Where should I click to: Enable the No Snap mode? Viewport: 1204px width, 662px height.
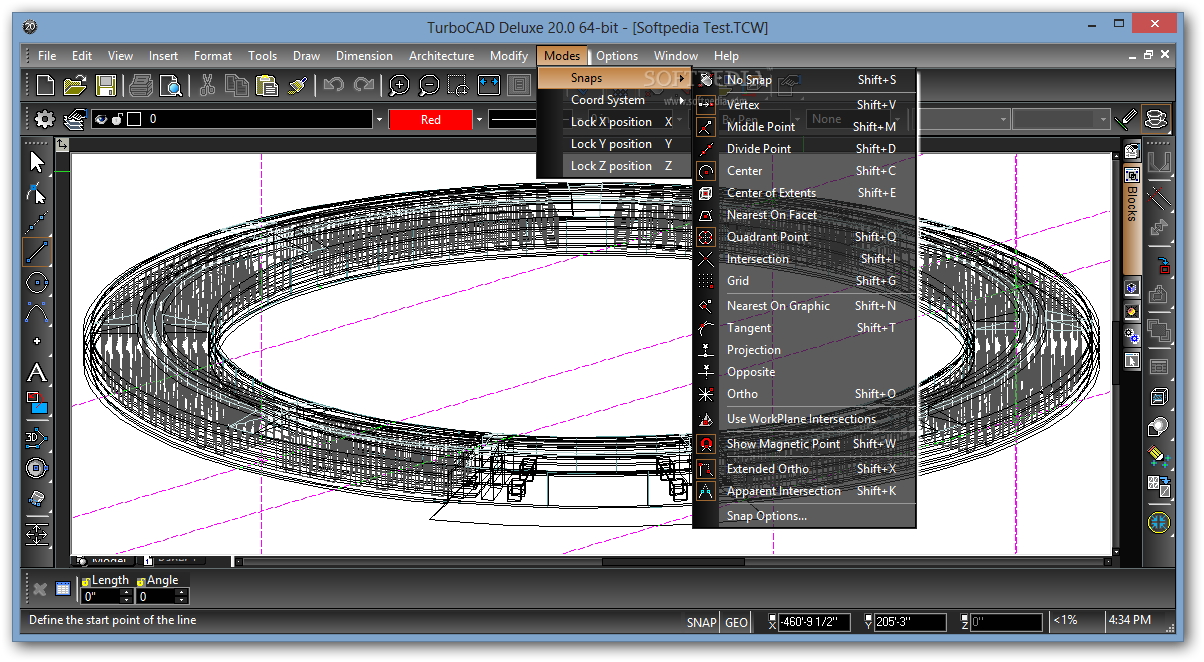(x=804, y=80)
